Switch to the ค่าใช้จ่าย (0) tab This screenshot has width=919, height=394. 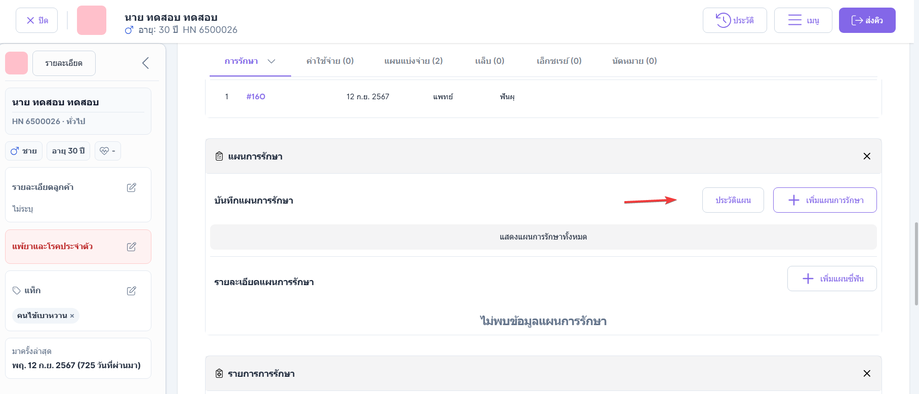point(330,61)
